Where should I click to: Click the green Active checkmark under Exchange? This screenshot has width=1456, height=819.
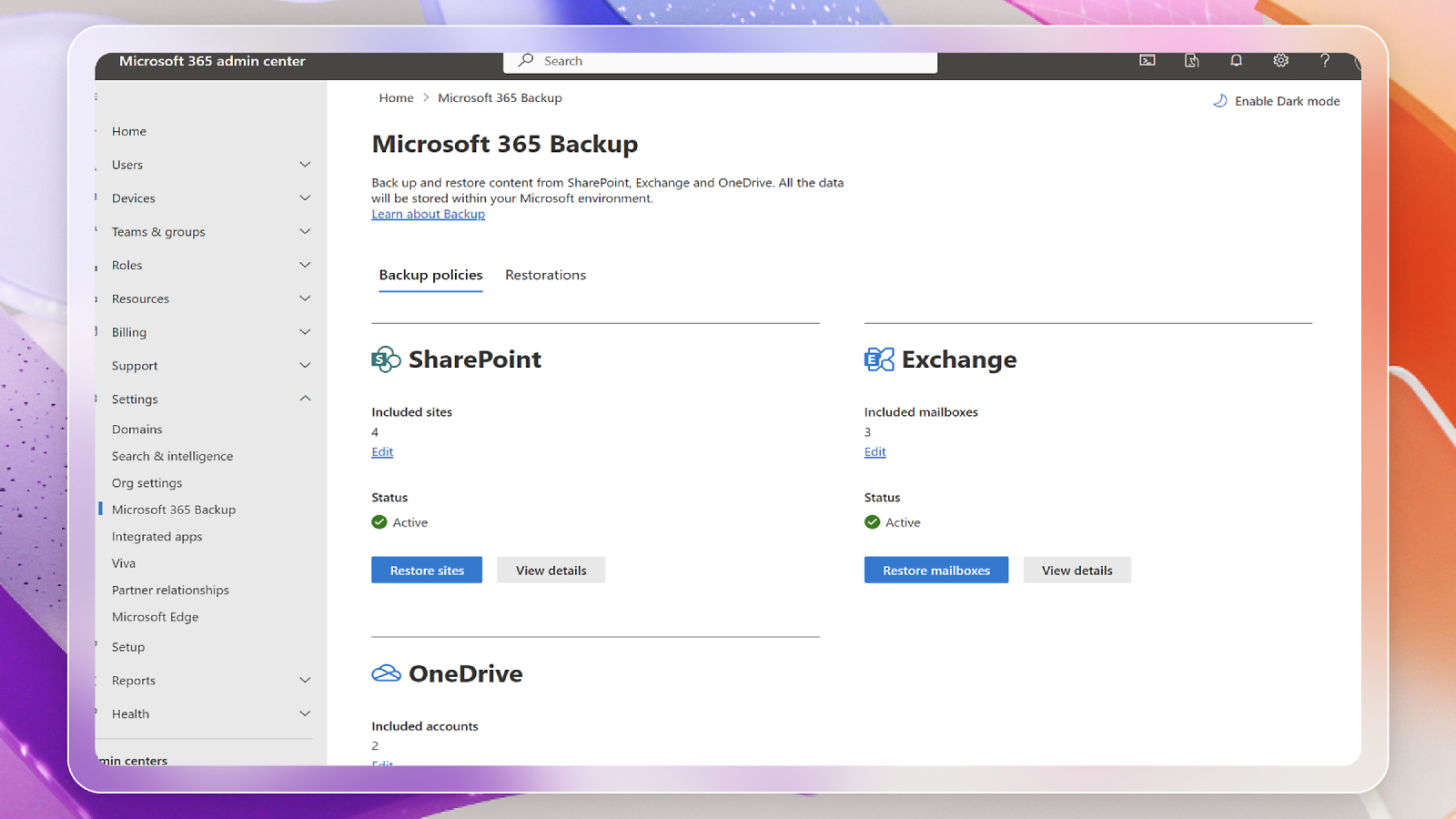tap(873, 522)
